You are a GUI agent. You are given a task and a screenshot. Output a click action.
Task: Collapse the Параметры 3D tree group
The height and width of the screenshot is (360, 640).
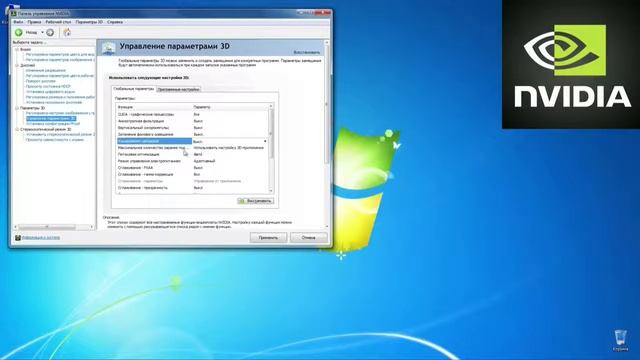point(17,108)
